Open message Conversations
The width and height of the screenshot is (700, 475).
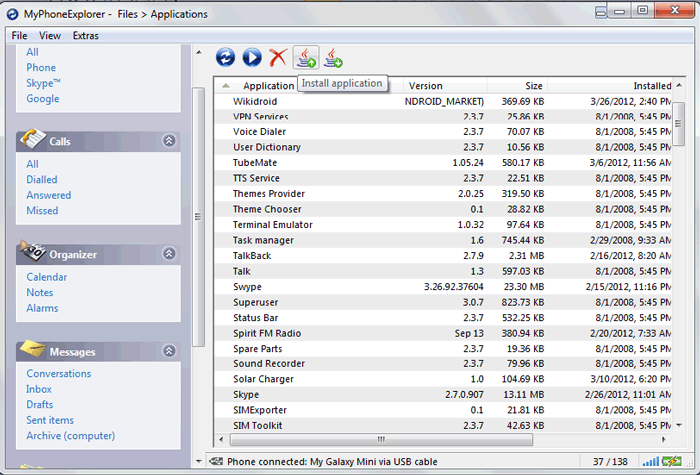coord(59,374)
